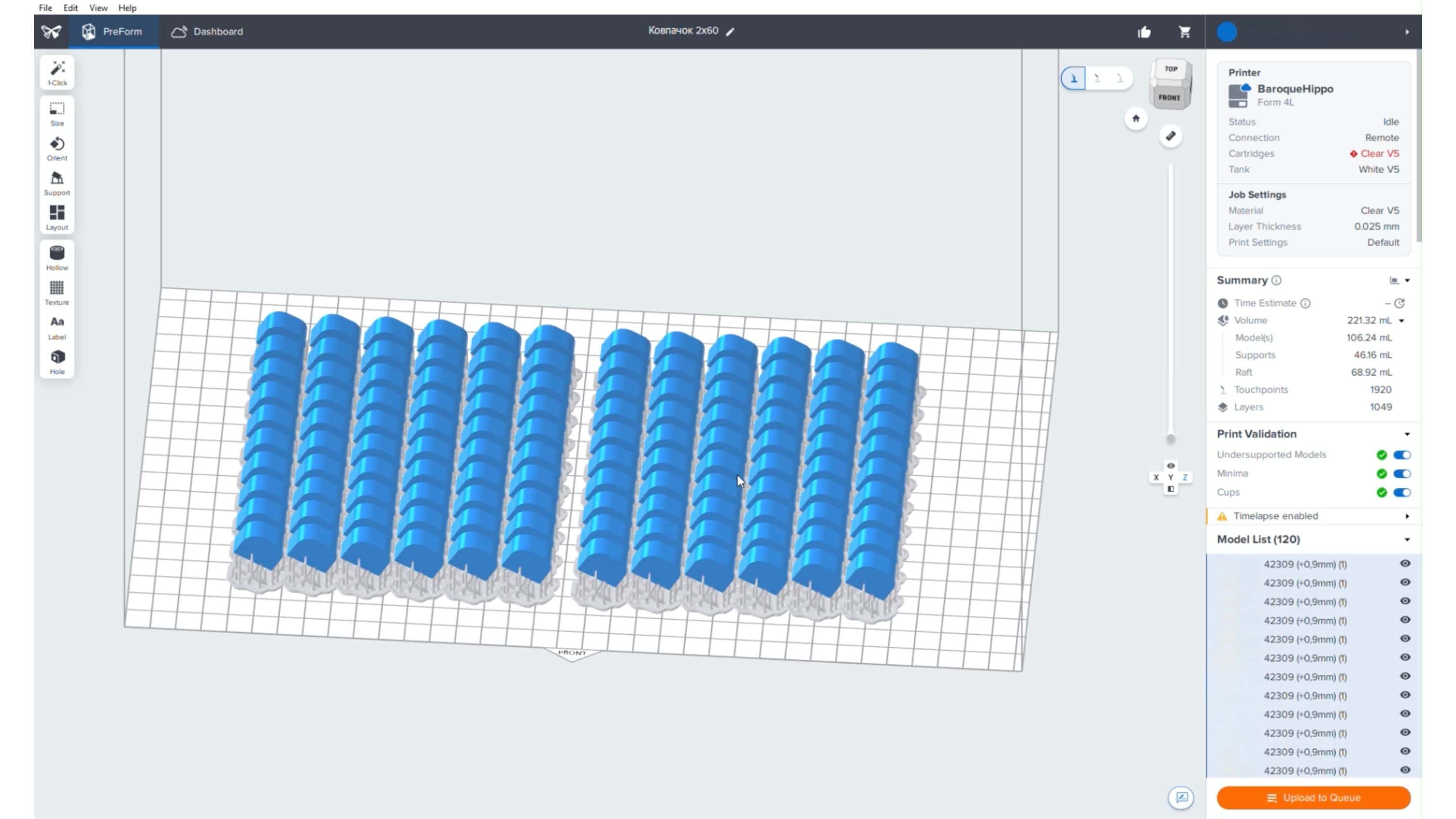
Task: Click the blue user avatar
Action: (x=1226, y=32)
